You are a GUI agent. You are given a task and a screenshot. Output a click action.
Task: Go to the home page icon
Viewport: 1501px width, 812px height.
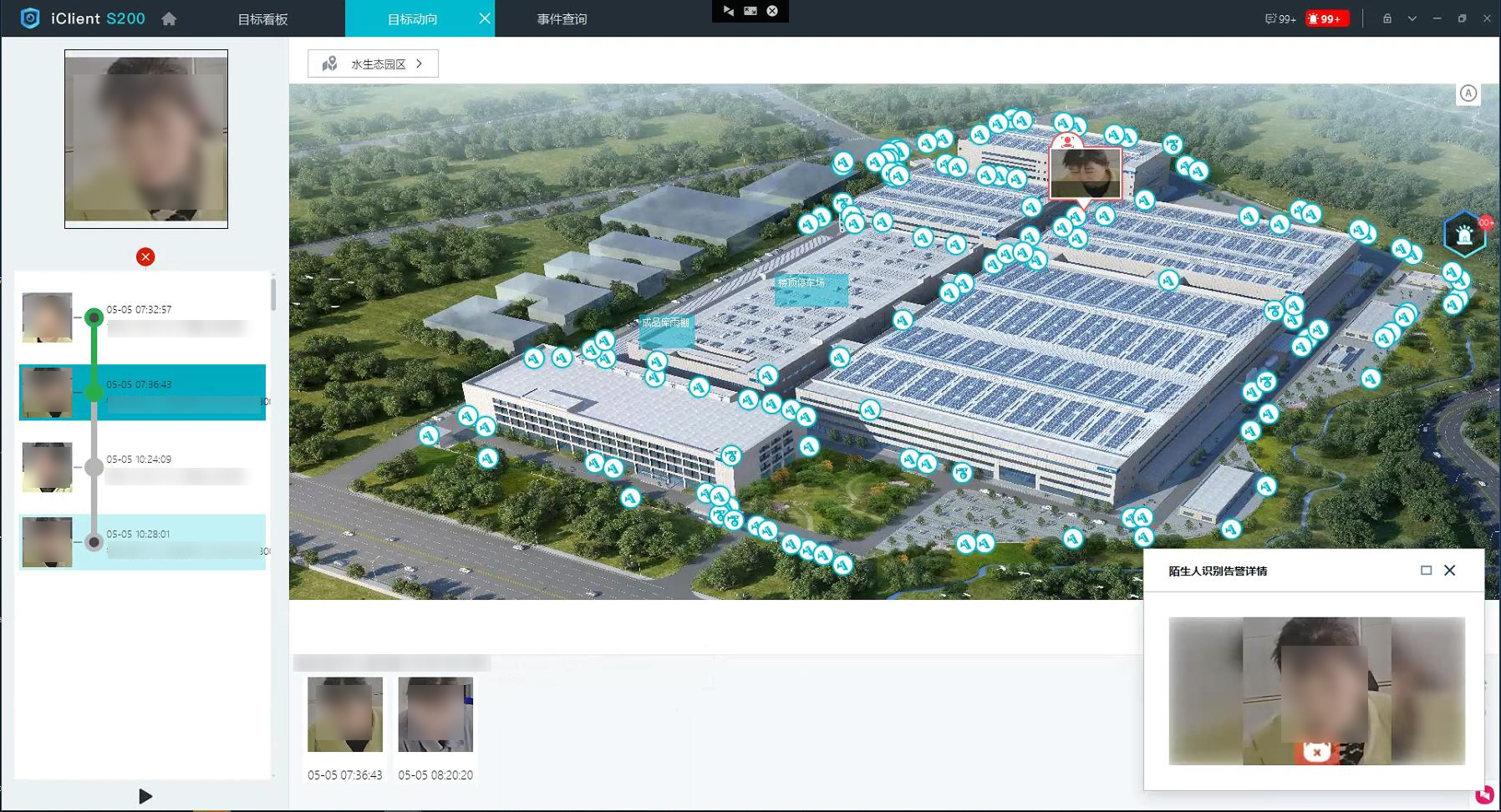coord(169,18)
